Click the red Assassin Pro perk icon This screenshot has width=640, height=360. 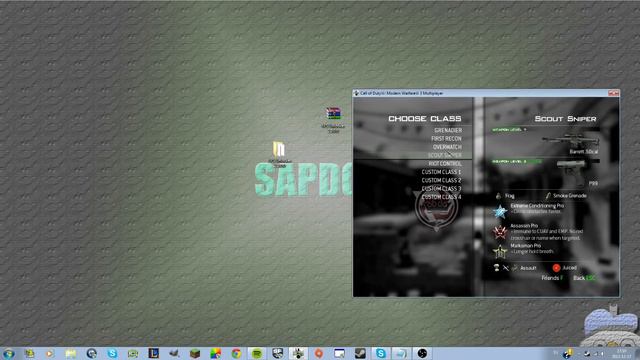500,232
